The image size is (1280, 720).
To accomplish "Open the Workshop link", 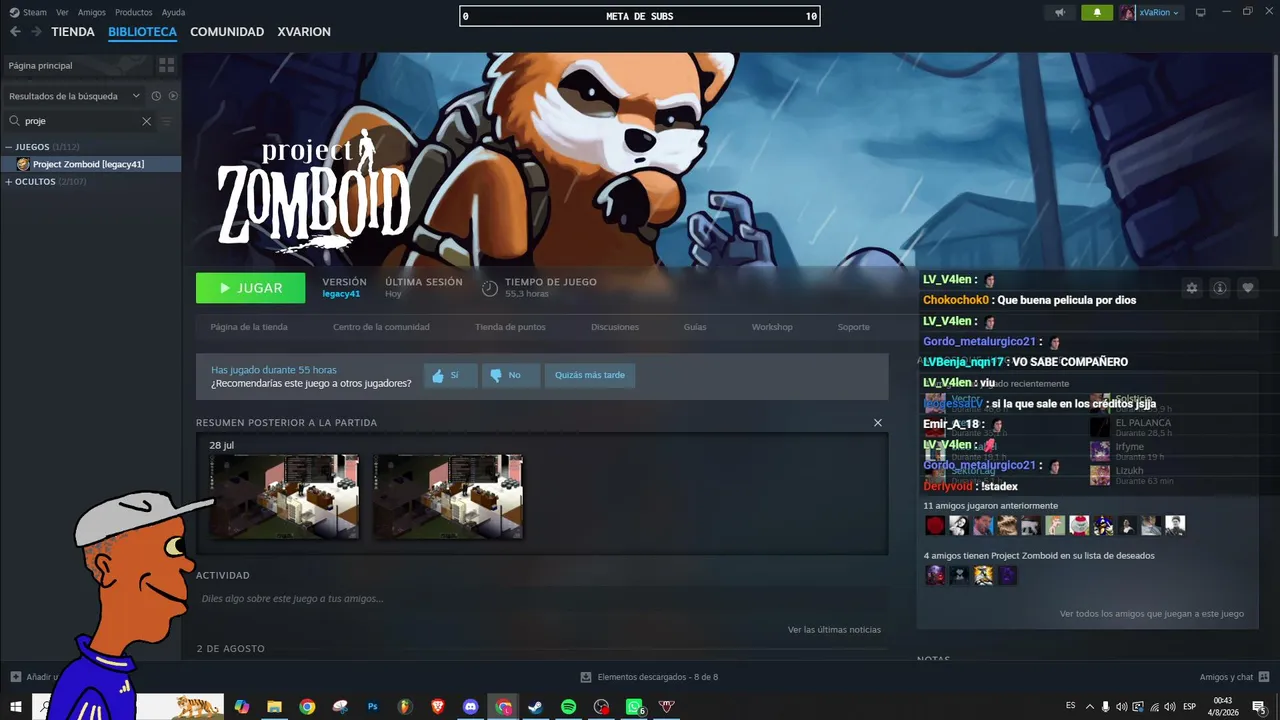I will point(772,327).
